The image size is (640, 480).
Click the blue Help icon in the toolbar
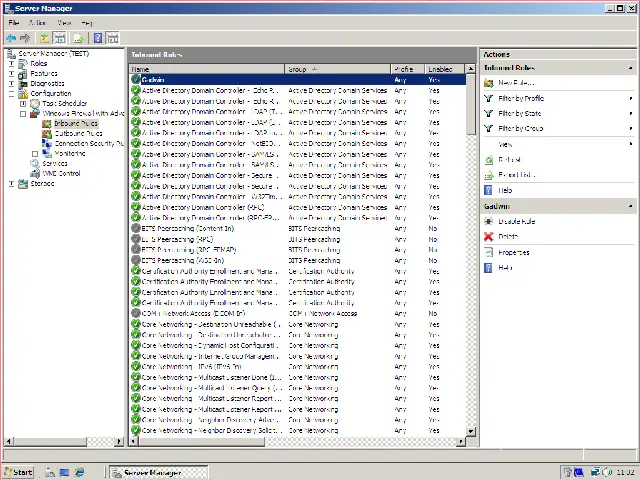98,38
